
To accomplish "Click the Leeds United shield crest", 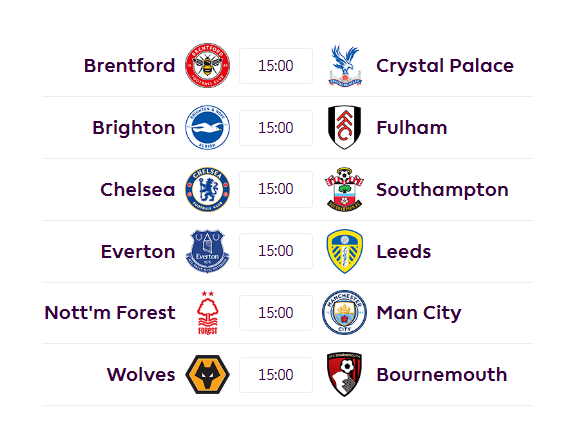I will click(345, 251).
